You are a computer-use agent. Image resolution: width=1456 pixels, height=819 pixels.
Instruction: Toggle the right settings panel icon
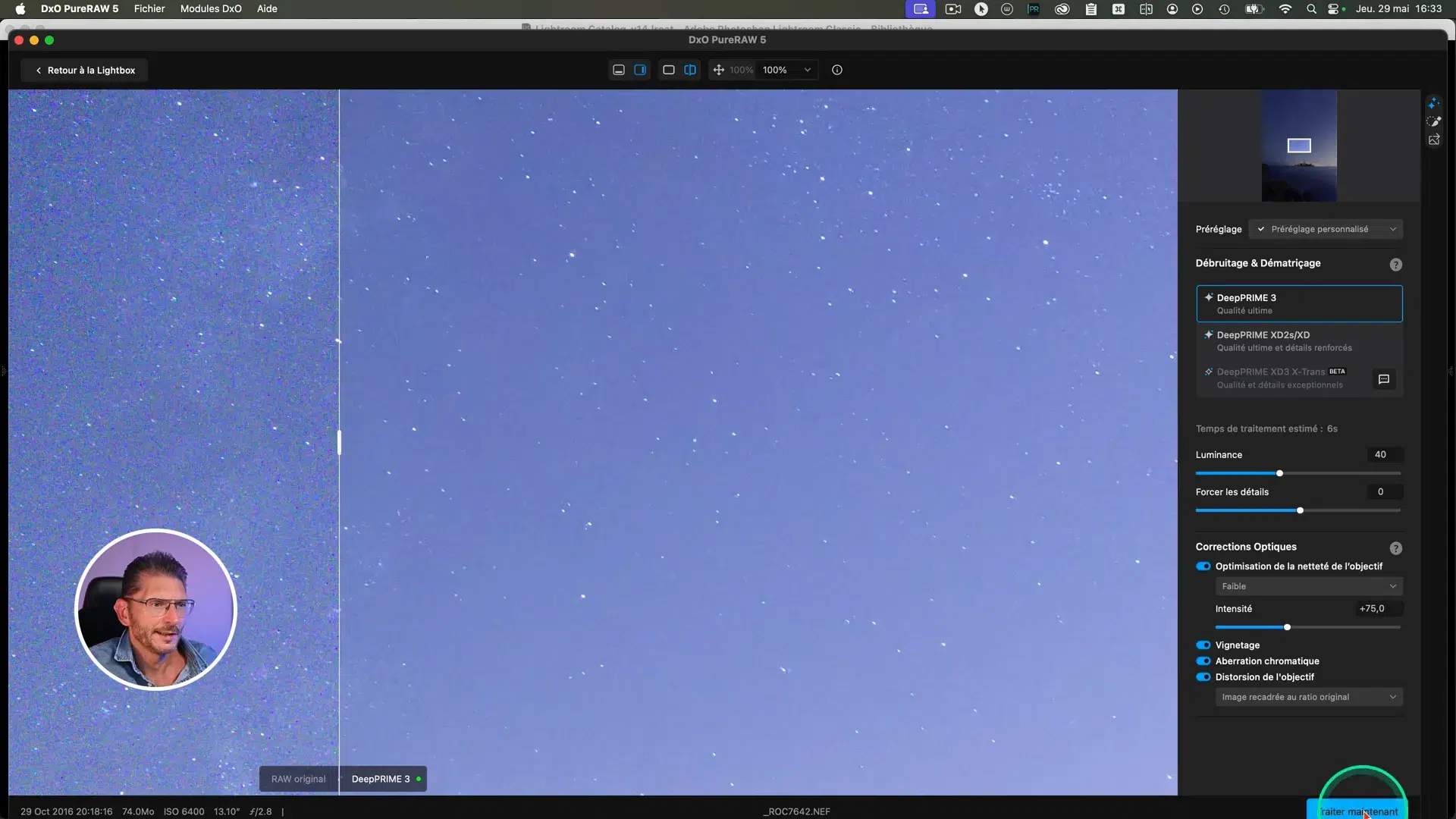(640, 70)
